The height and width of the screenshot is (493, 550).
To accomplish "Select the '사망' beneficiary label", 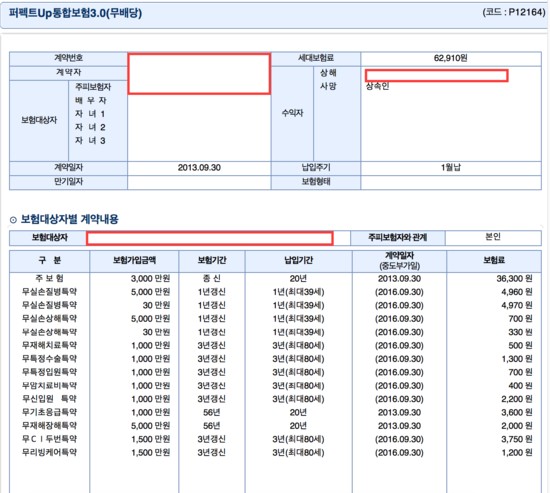I will point(328,86).
